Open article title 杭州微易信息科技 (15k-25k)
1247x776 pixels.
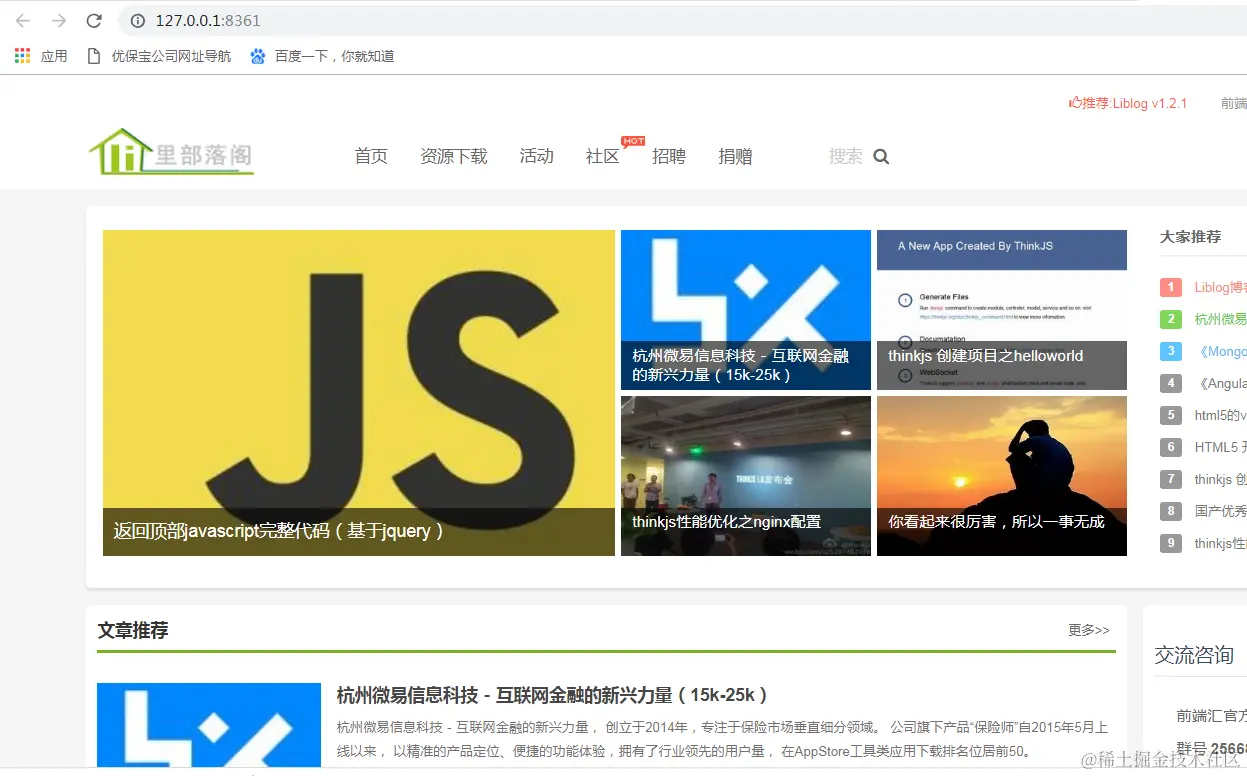[552, 695]
